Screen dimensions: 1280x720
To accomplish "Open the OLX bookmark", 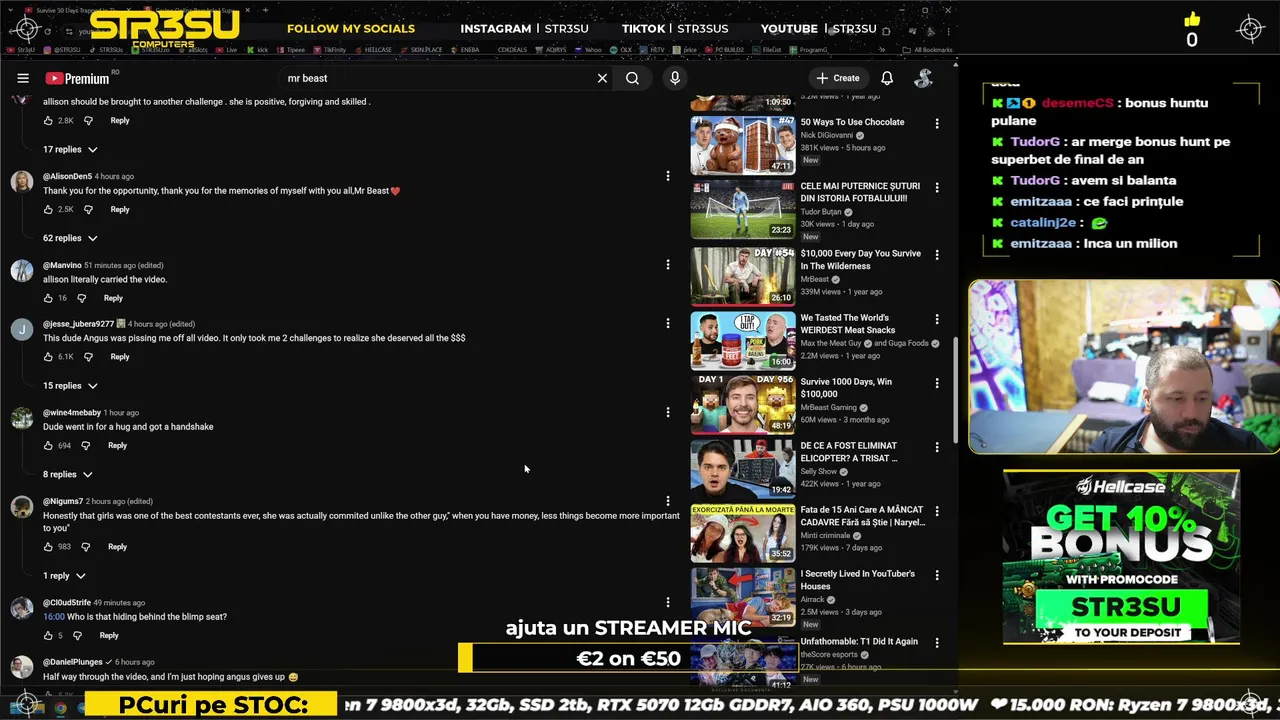I will (x=621, y=49).
